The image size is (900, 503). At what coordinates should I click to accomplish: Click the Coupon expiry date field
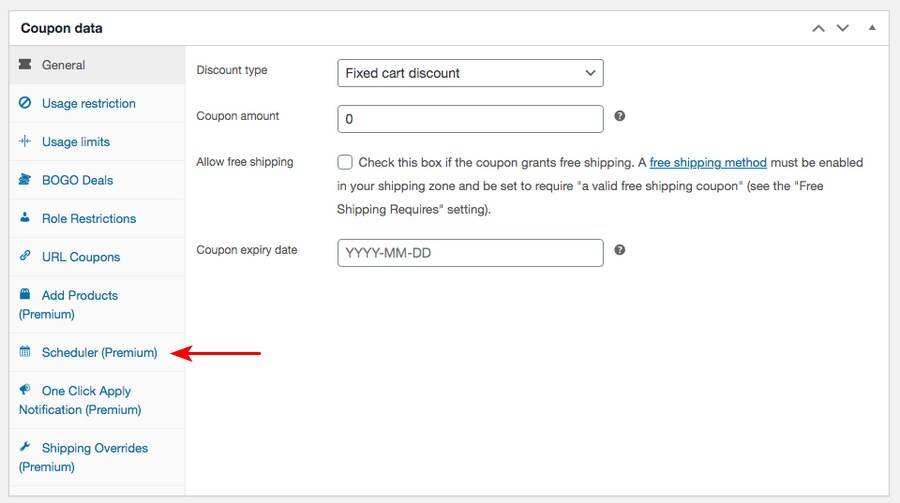[x=470, y=253]
